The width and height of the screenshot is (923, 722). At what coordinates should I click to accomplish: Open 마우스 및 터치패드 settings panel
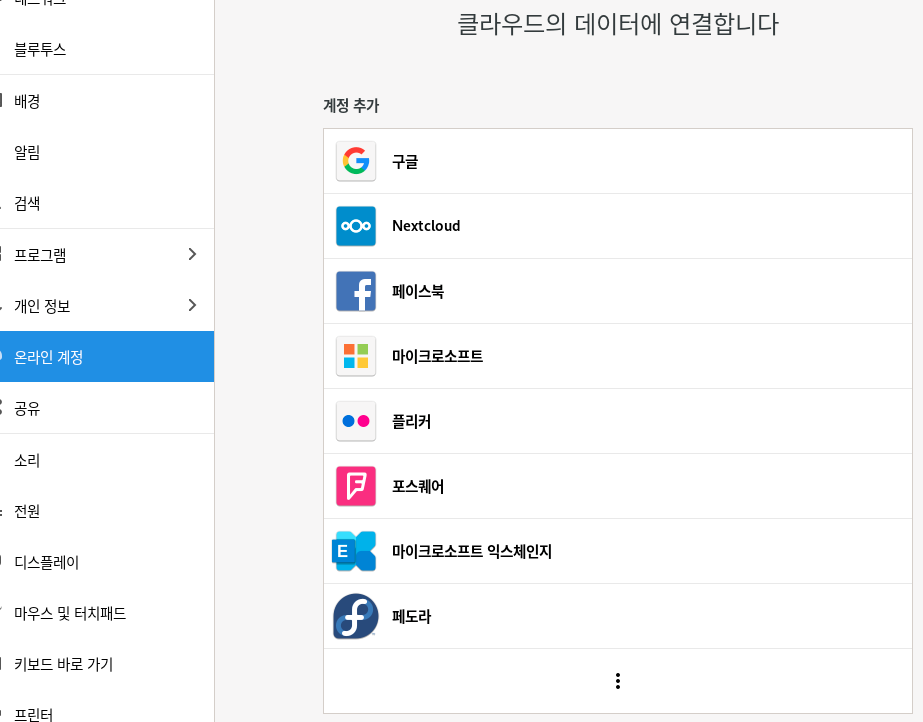coord(107,613)
